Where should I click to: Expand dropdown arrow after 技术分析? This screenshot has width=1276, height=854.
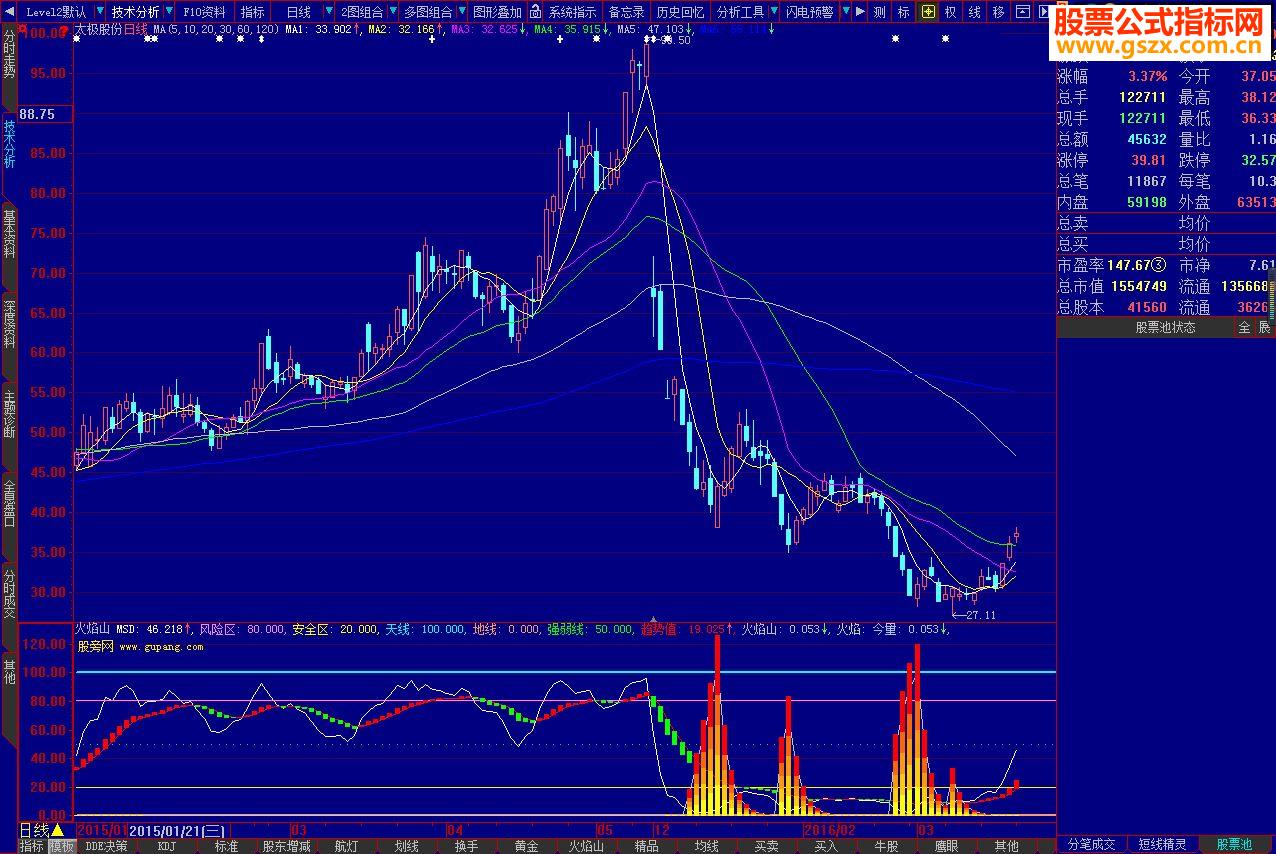169,12
